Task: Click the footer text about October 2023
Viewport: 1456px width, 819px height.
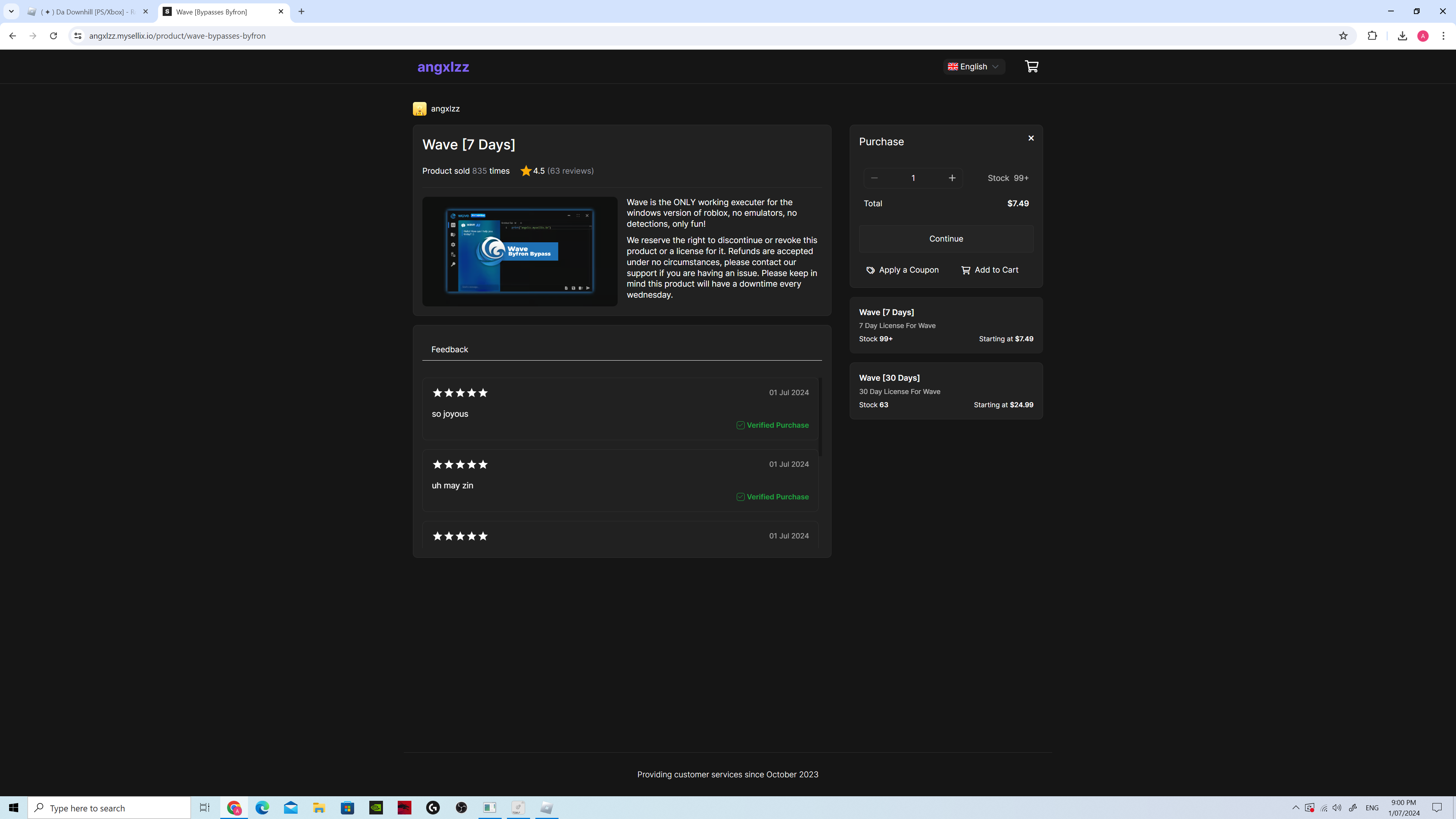Action: pyautogui.click(x=728, y=774)
